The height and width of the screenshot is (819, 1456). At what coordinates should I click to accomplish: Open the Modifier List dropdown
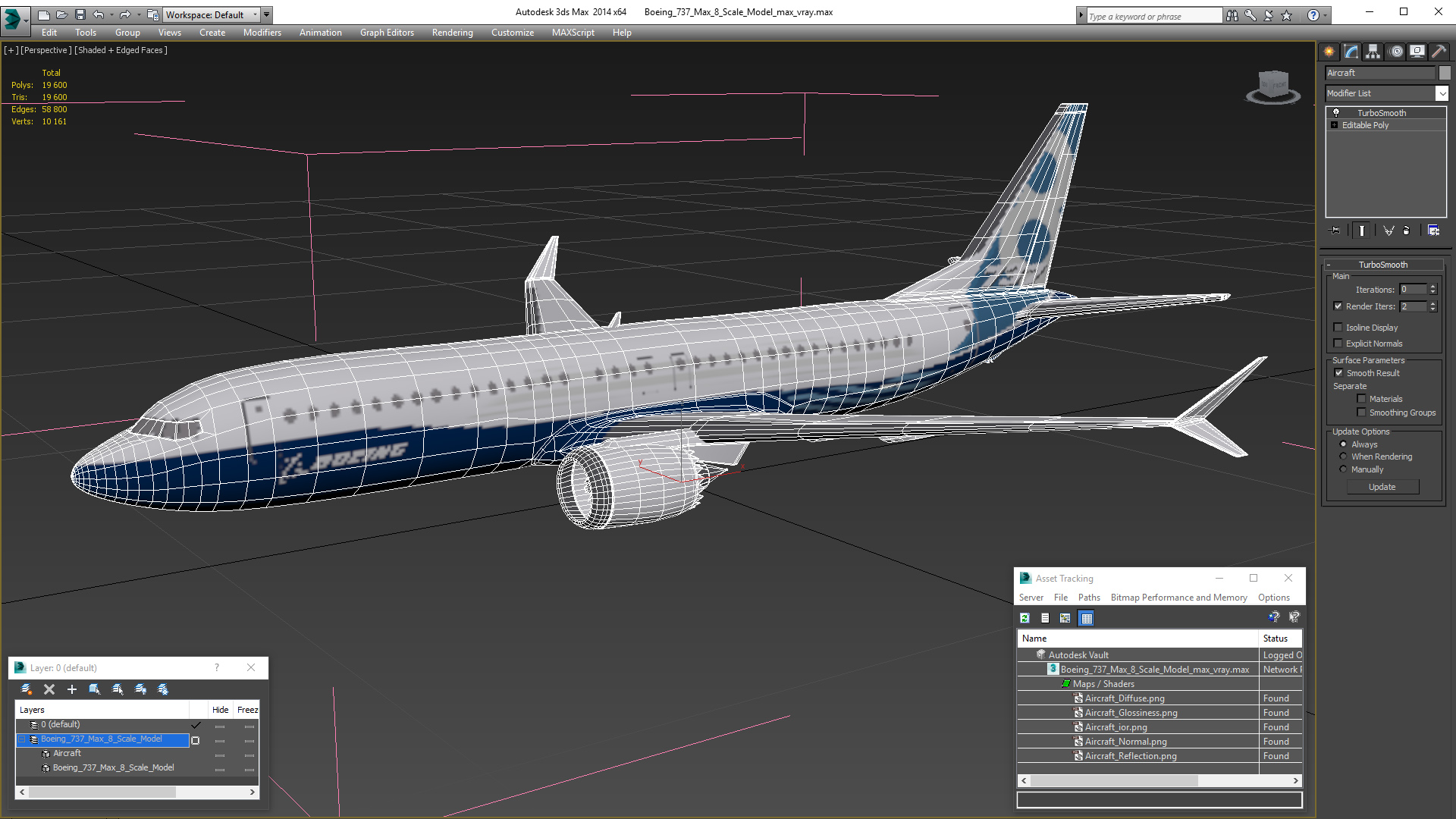click(x=1442, y=93)
